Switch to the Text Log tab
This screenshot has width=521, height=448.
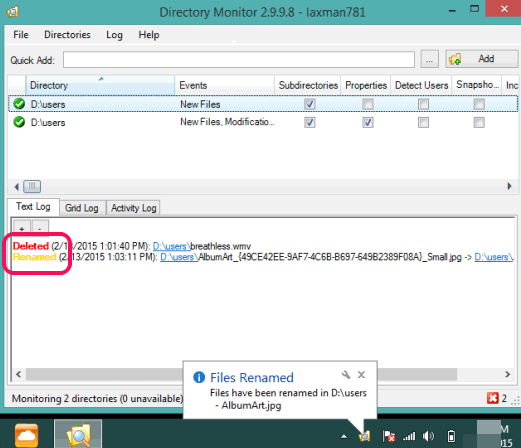pyautogui.click(x=33, y=207)
